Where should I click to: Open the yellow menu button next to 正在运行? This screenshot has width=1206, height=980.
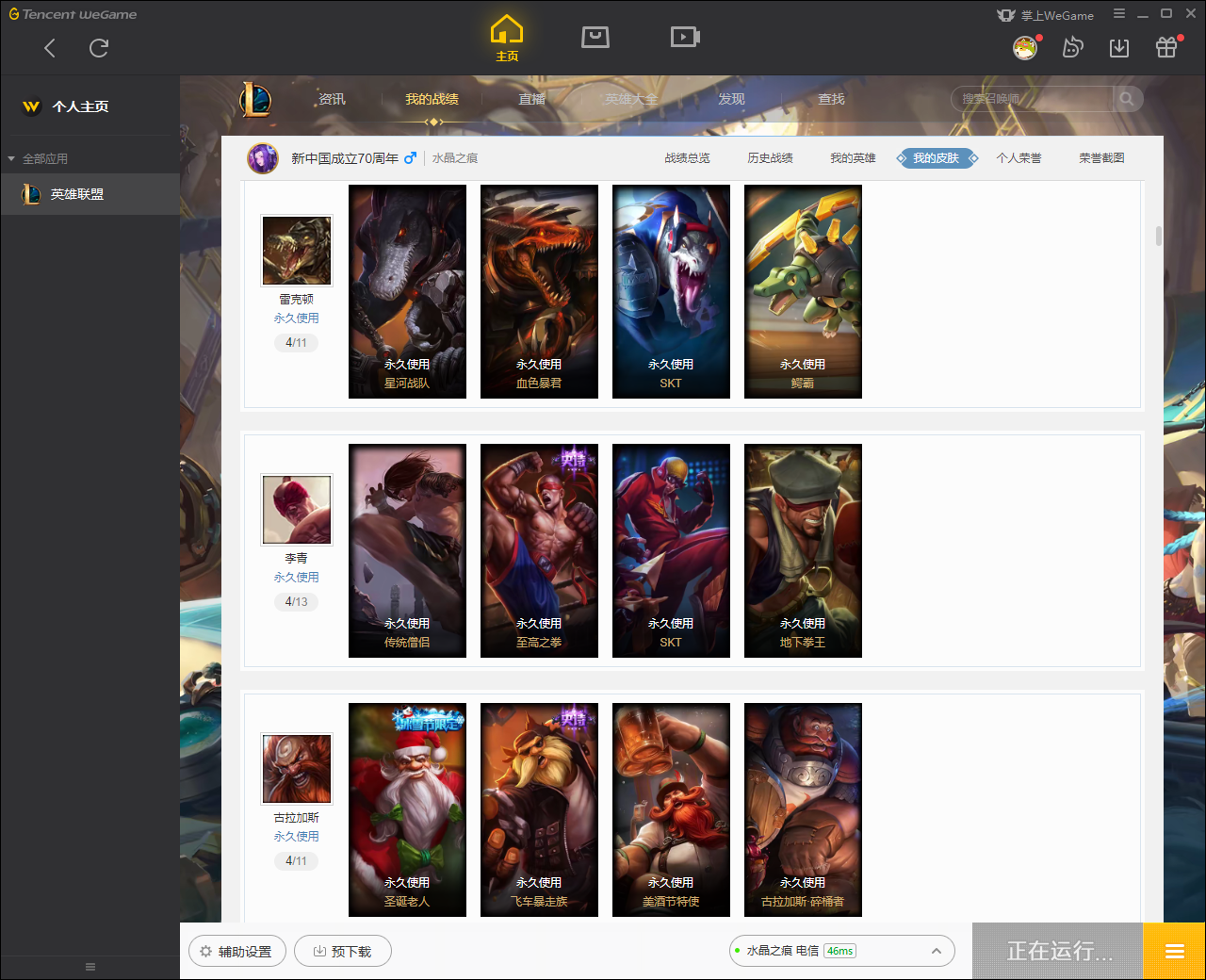coord(1174,951)
